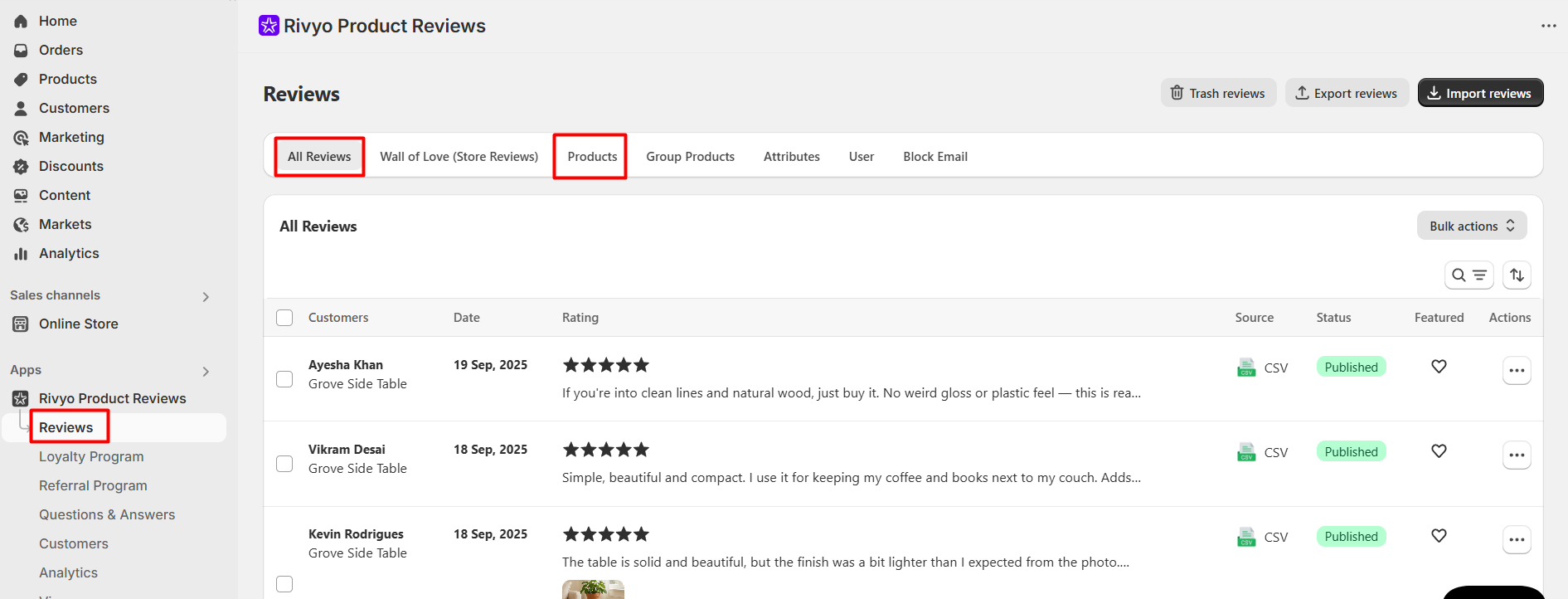Open search and filter reviews
This screenshot has height=599, width=1568.
click(1468, 275)
